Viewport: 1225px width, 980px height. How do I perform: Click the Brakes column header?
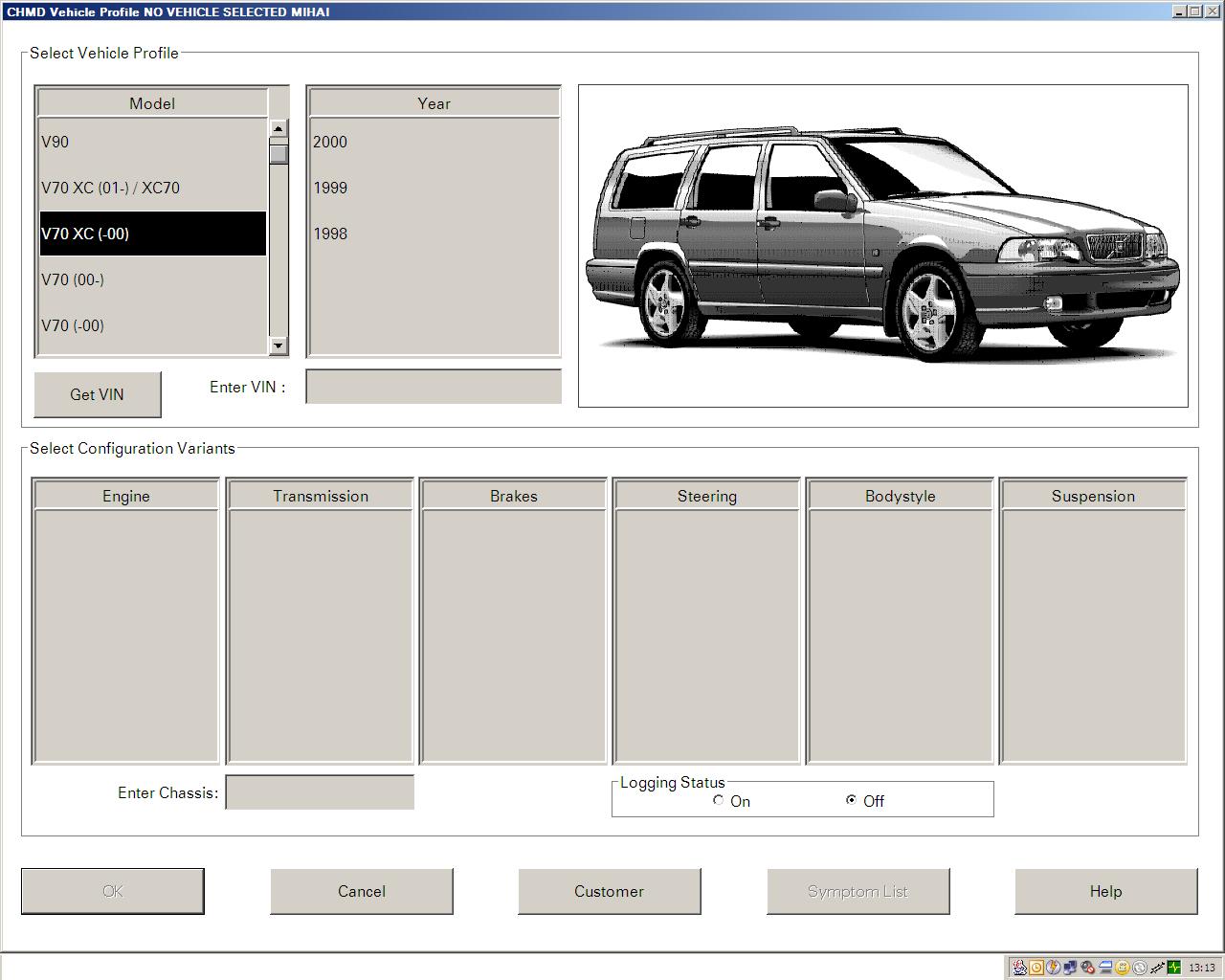coord(514,496)
